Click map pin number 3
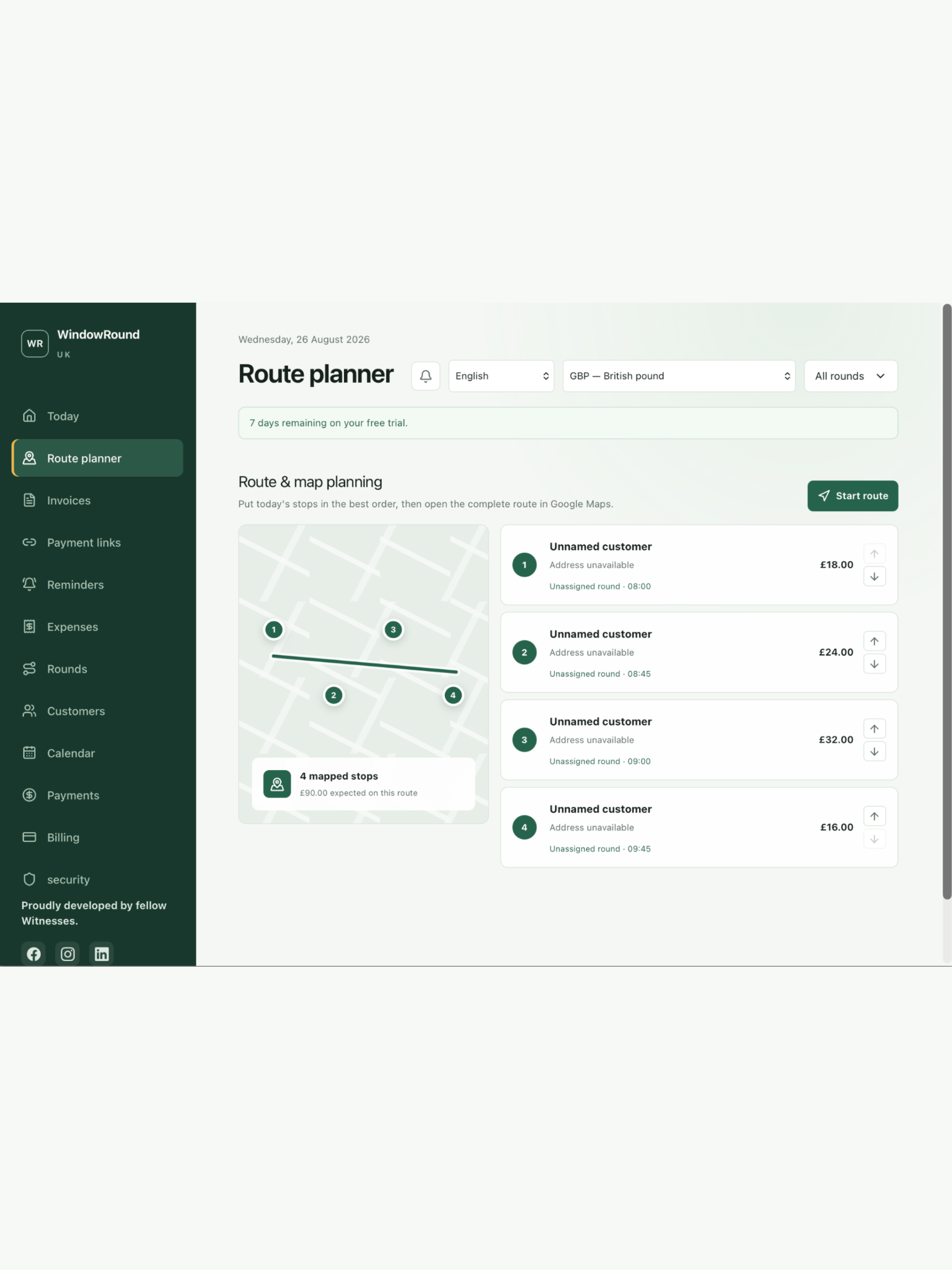This screenshot has width=952, height=1270. click(393, 630)
